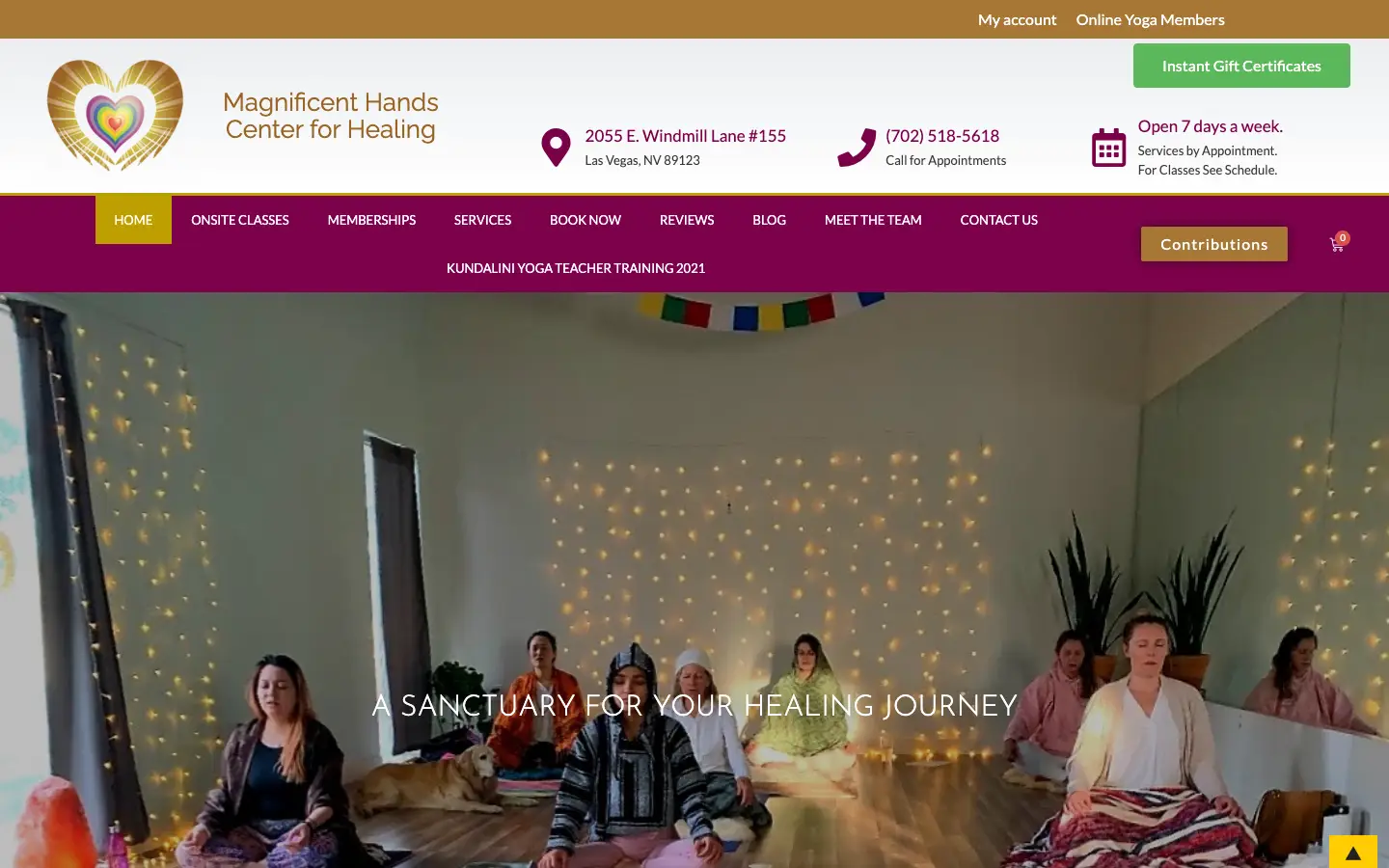Open Online Yoga Members link

[x=1150, y=19]
